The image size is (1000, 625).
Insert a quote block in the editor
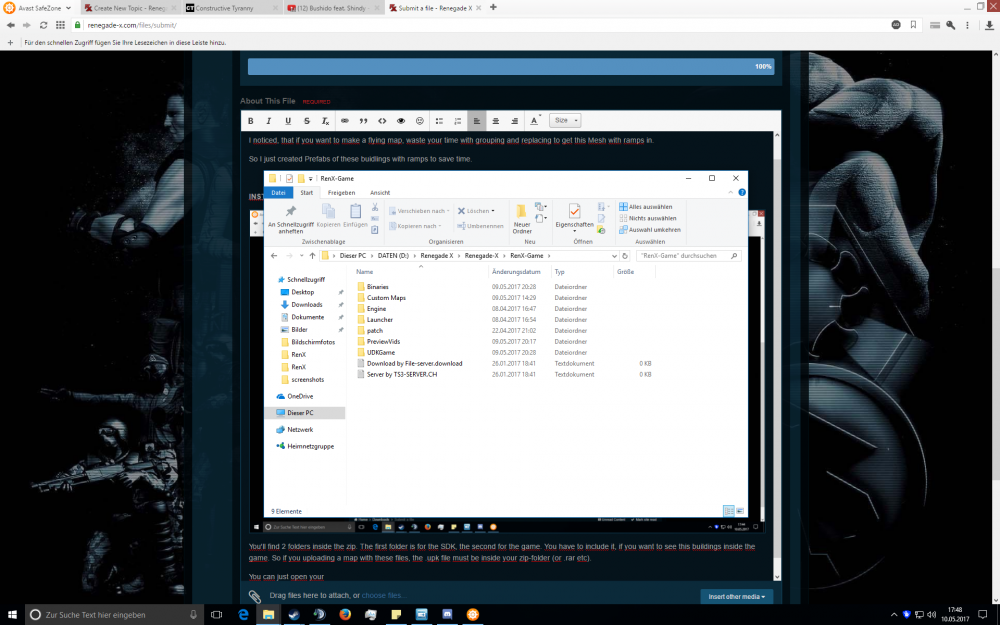pos(363,121)
